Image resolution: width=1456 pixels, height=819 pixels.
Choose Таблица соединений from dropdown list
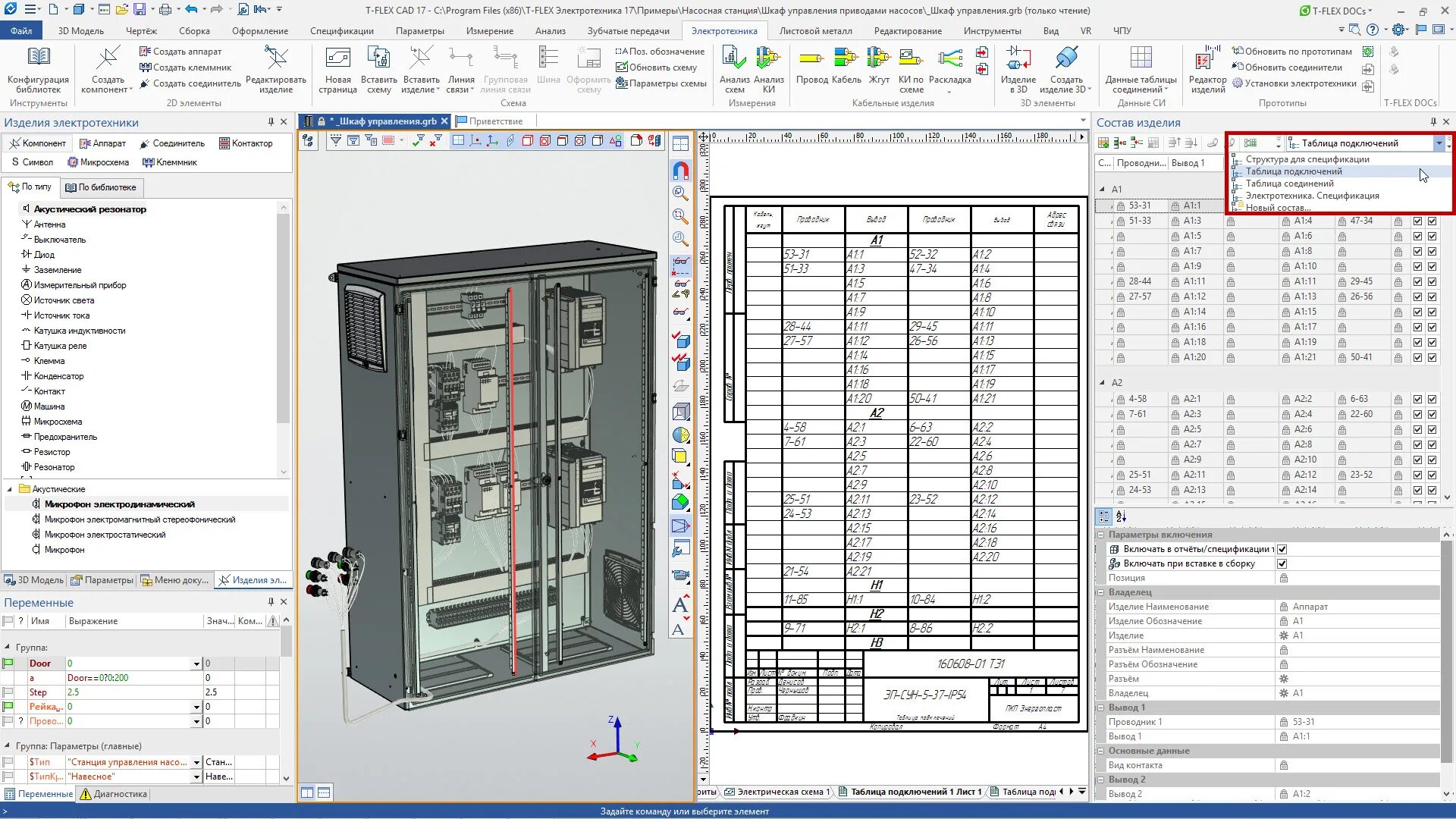(1289, 184)
